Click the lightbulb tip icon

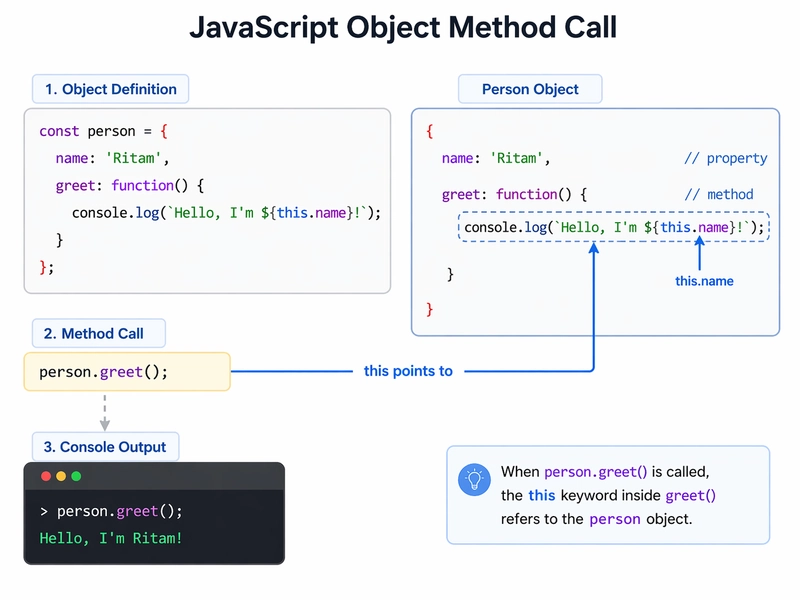coord(472,479)
